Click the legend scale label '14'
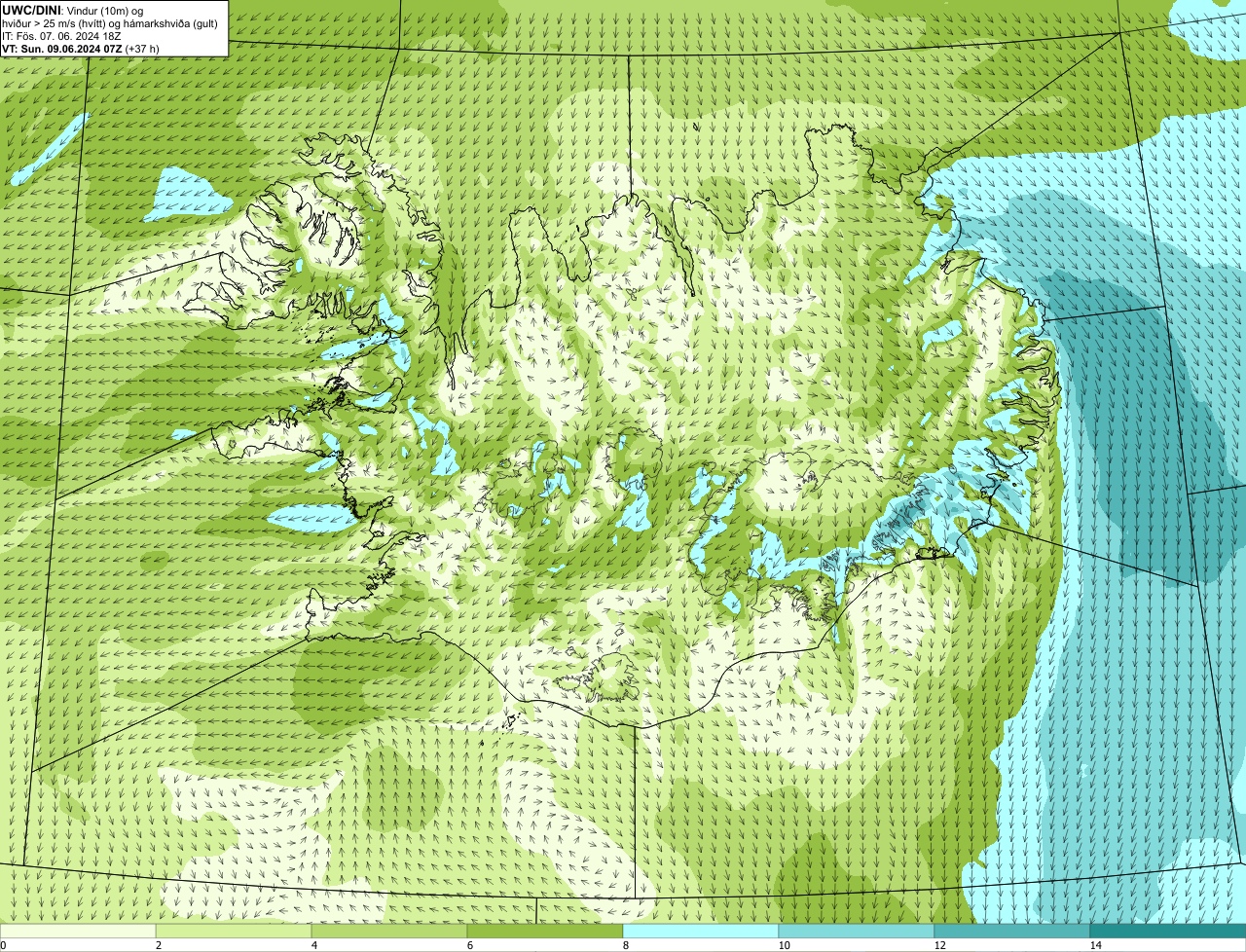The height and width of the screenshot is (952, 1246). (x=1095, y=945)
